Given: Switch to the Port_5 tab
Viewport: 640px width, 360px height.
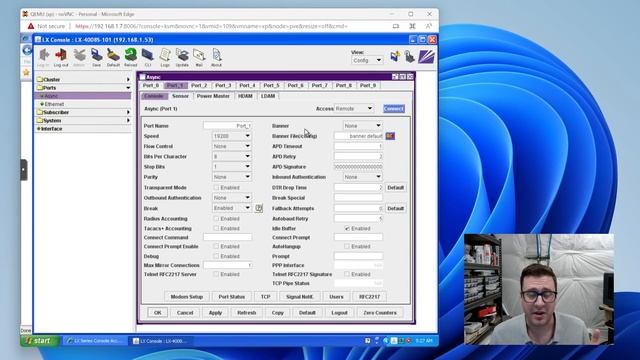Looking at the screenshot, I should [x=271, y=85].
